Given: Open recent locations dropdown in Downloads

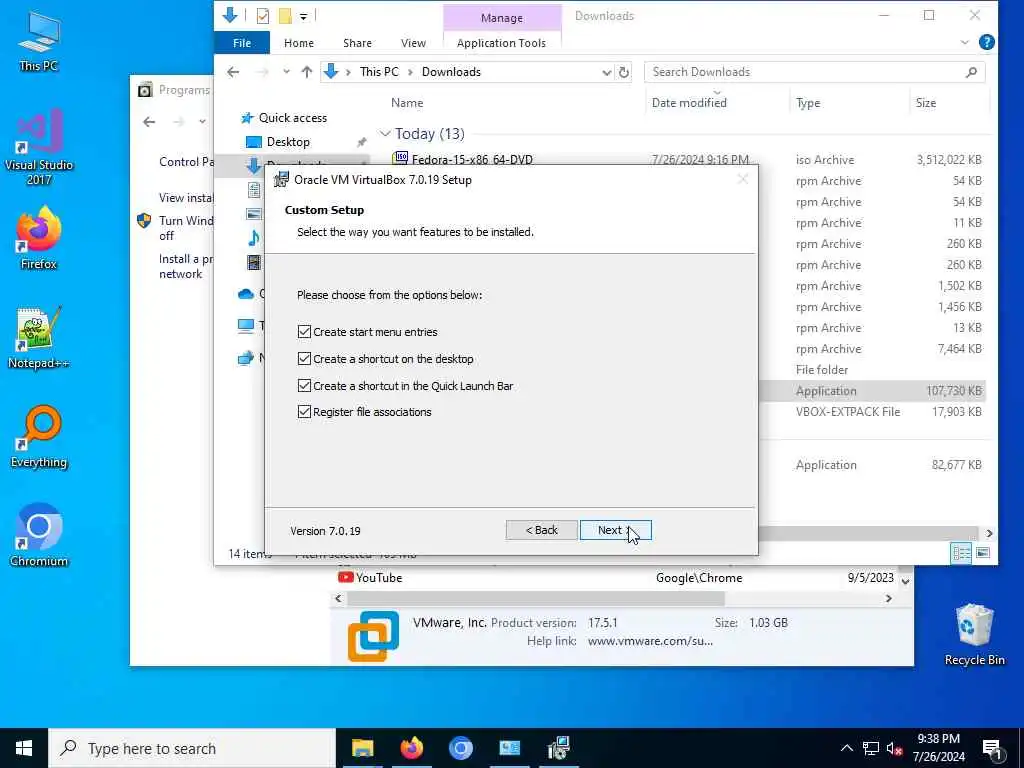Looking at the screenshot, I should click(x=286, y=72).
